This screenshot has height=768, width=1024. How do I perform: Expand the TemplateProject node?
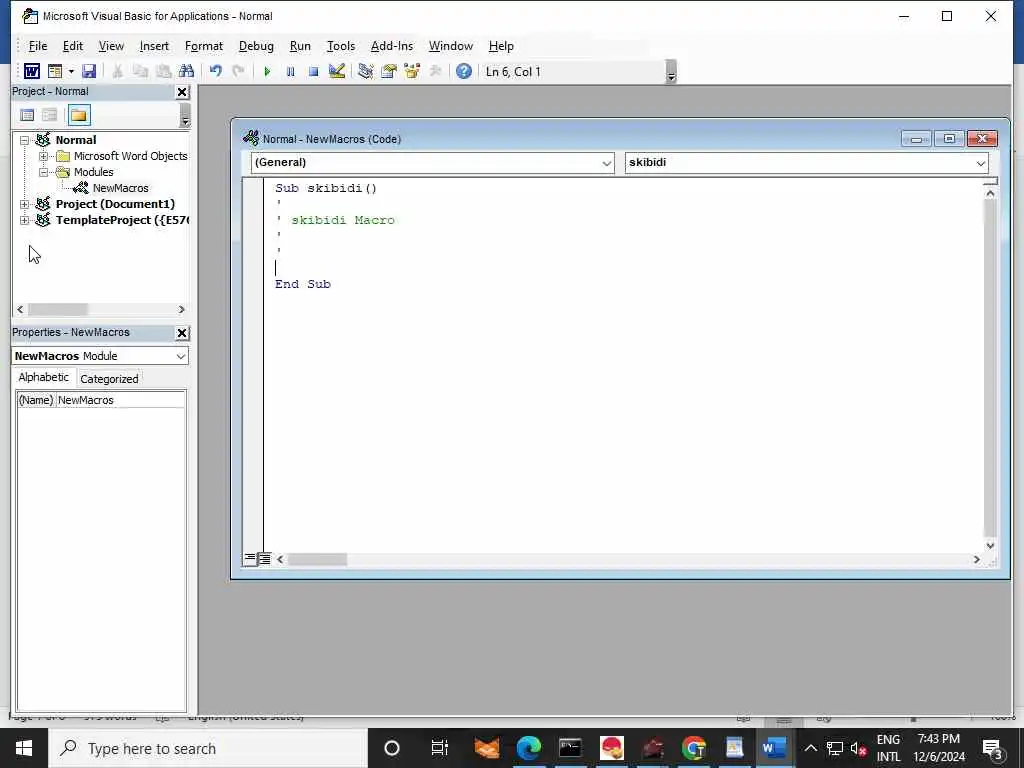(24, 220)
